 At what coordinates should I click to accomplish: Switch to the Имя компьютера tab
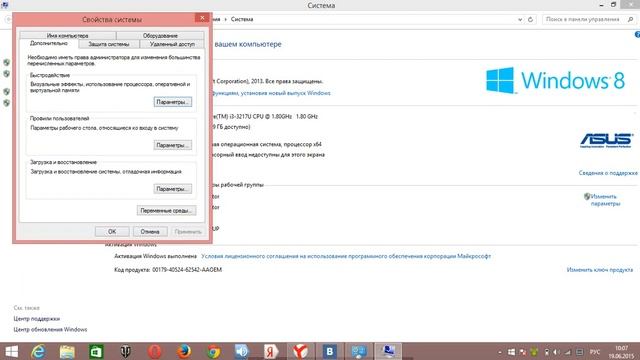coord(67,36)
